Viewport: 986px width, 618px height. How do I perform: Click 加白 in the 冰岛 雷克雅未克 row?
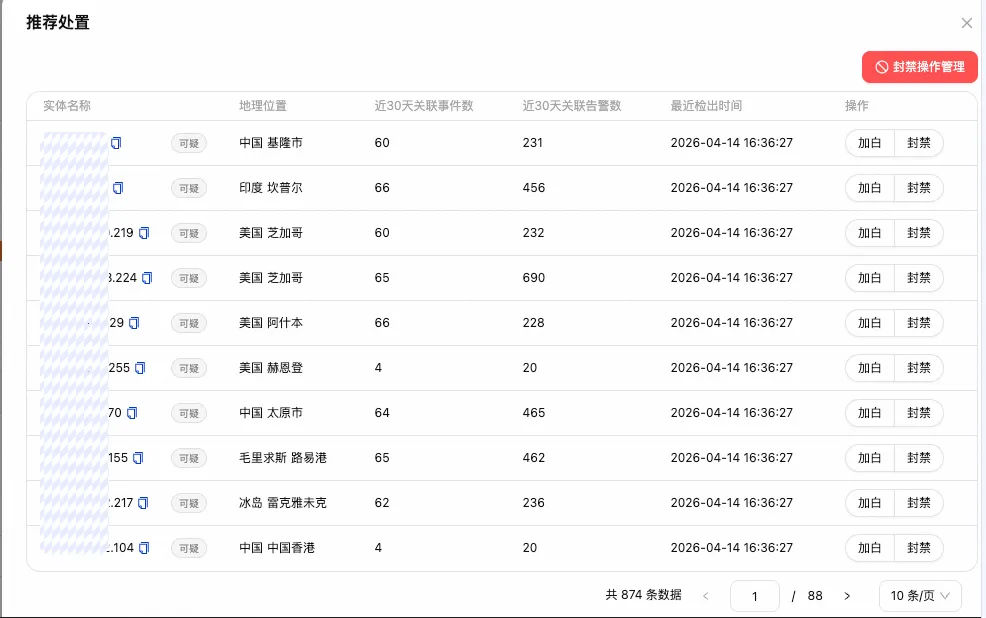(870, 503)
